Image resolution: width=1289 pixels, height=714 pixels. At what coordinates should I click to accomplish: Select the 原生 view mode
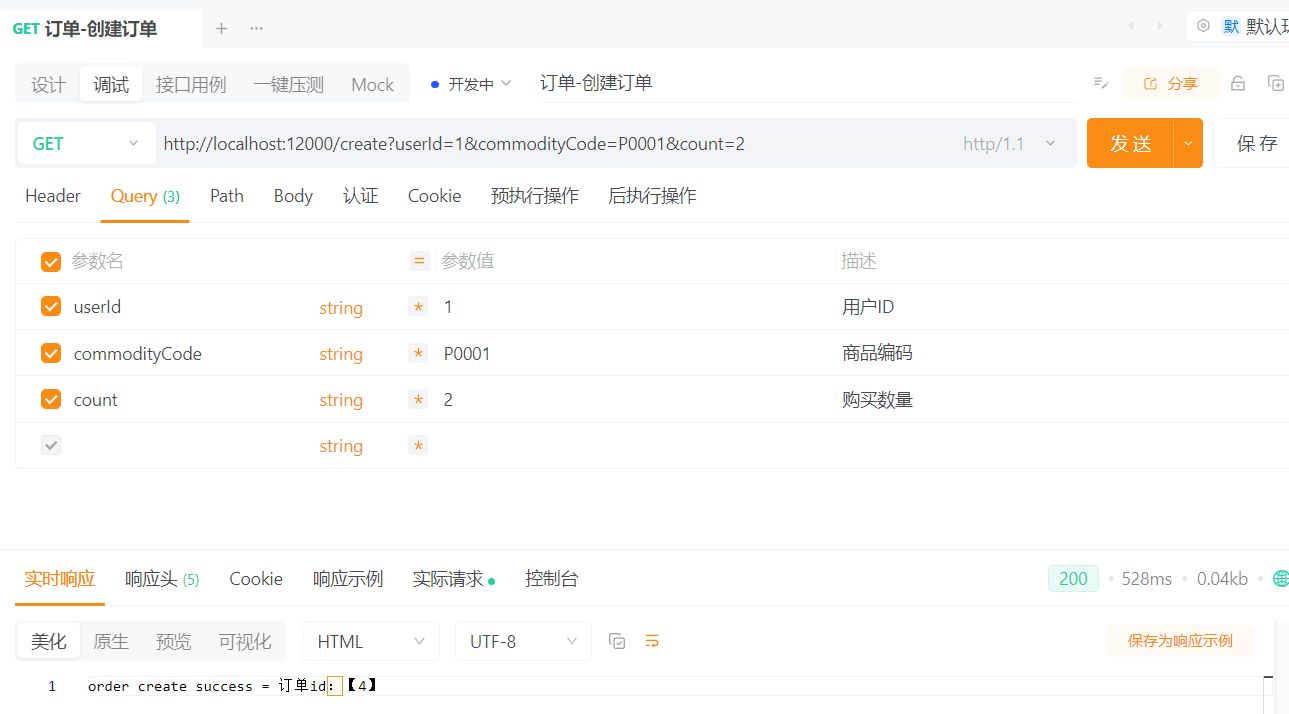111,641
